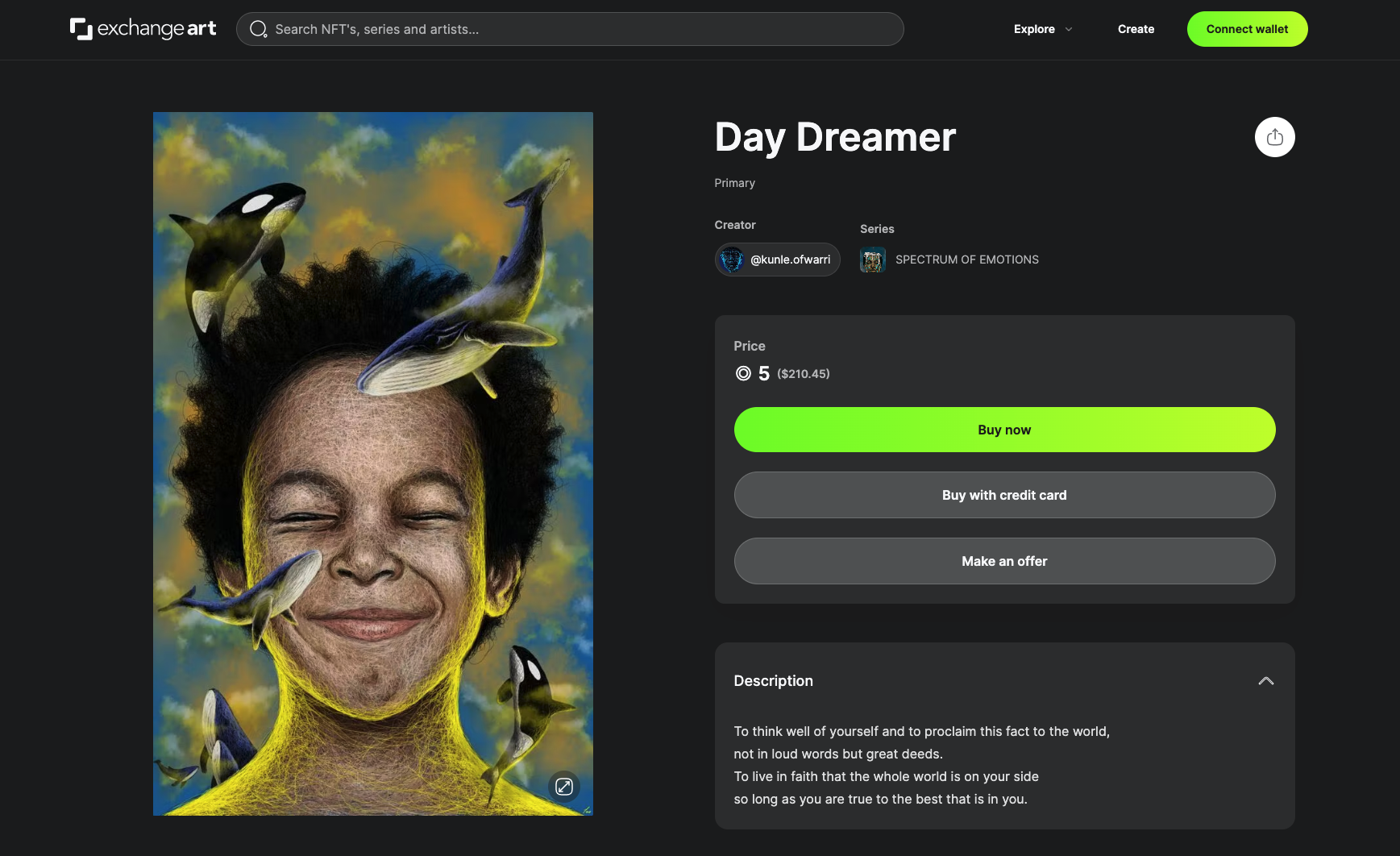1400x856 pixels.
Task: Open the Create menu item
Action: (1136, 29)
